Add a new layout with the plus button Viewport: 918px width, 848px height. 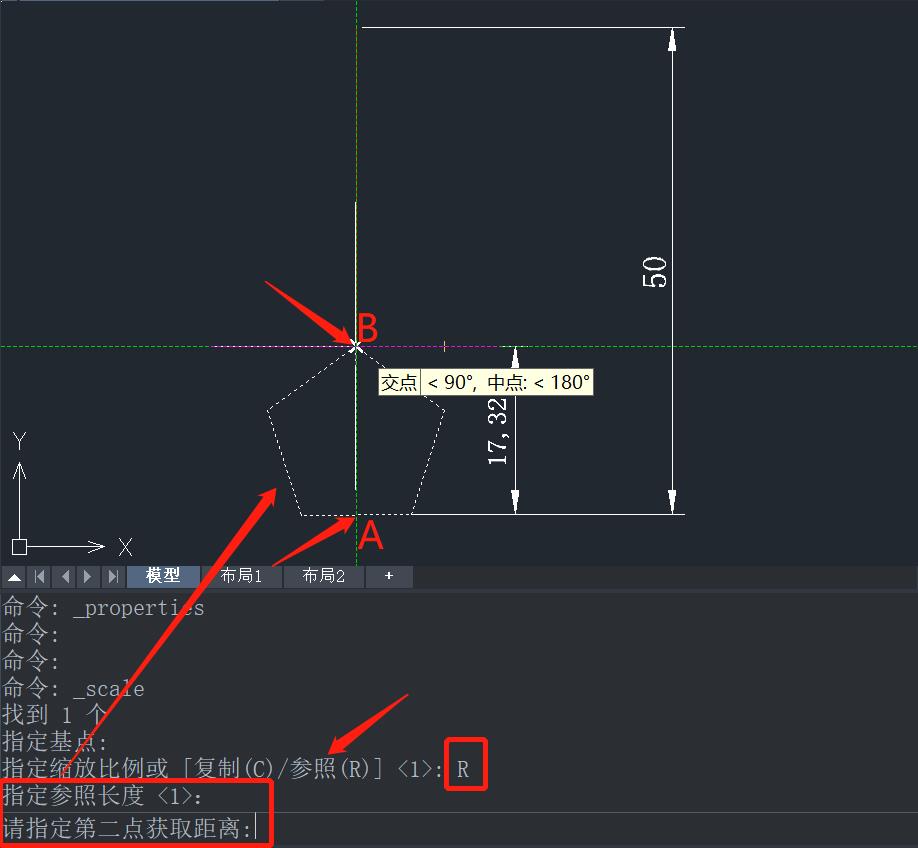point(389,576)
